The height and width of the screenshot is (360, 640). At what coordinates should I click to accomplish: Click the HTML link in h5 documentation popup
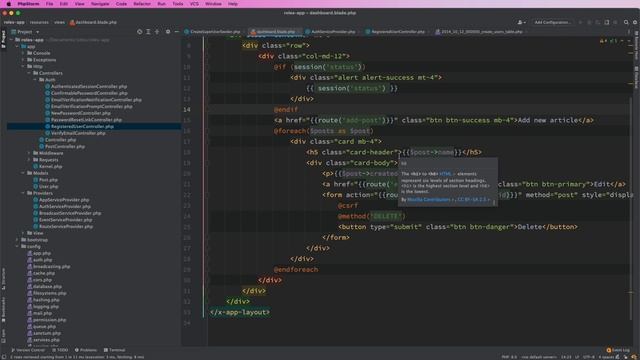(x=445, y=174)
